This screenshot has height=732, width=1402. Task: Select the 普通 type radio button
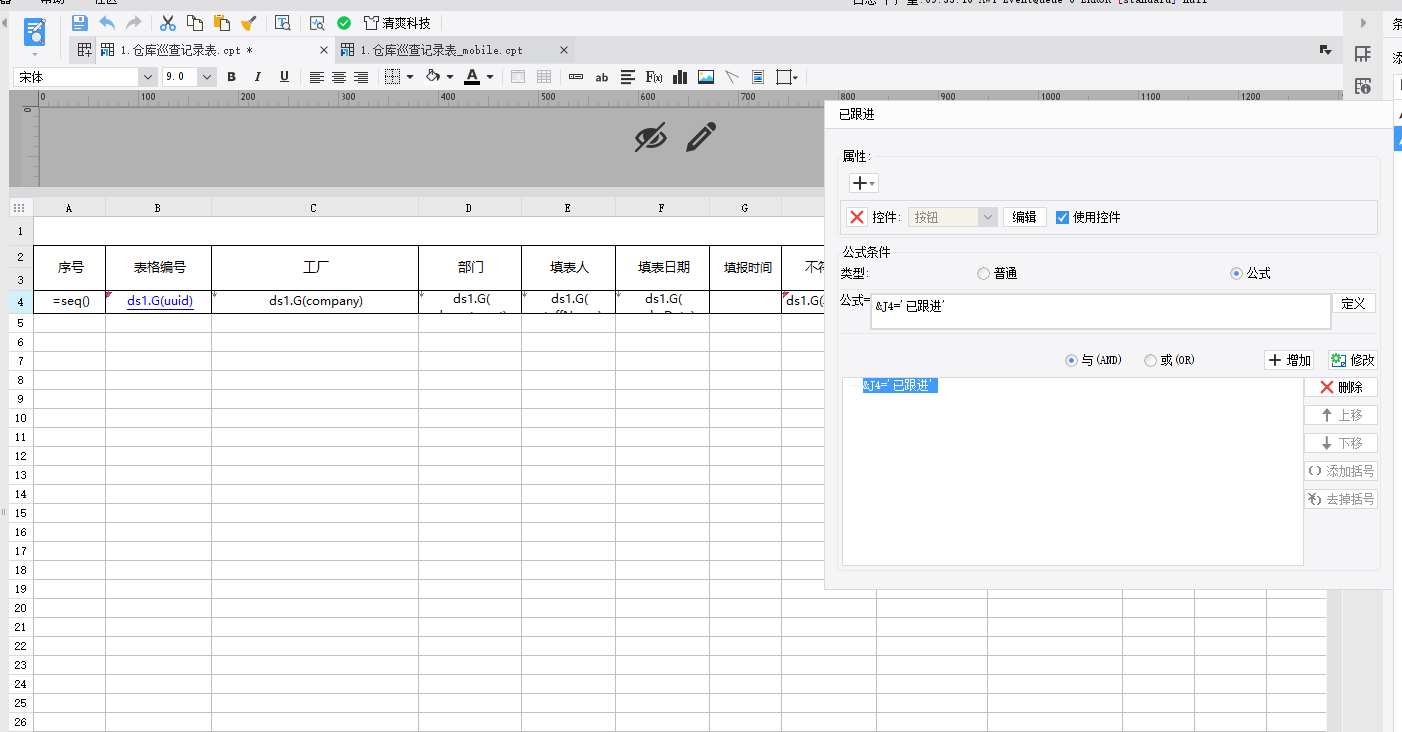pos(983,273)
